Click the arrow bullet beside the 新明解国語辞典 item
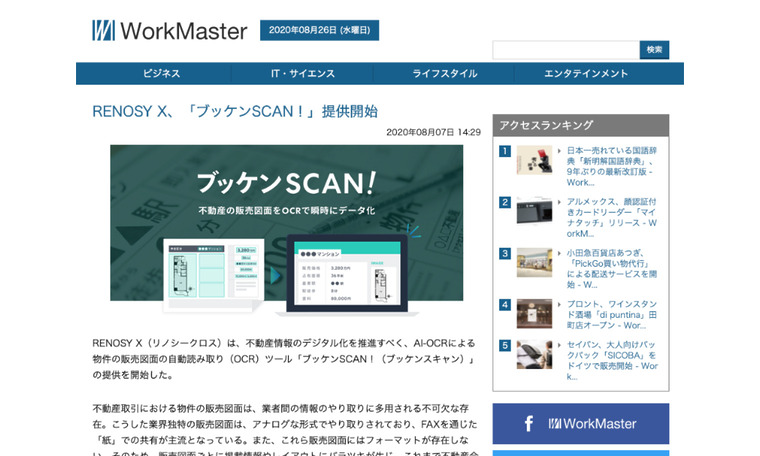Screen dimensions: 760x456 click(559, 152)
